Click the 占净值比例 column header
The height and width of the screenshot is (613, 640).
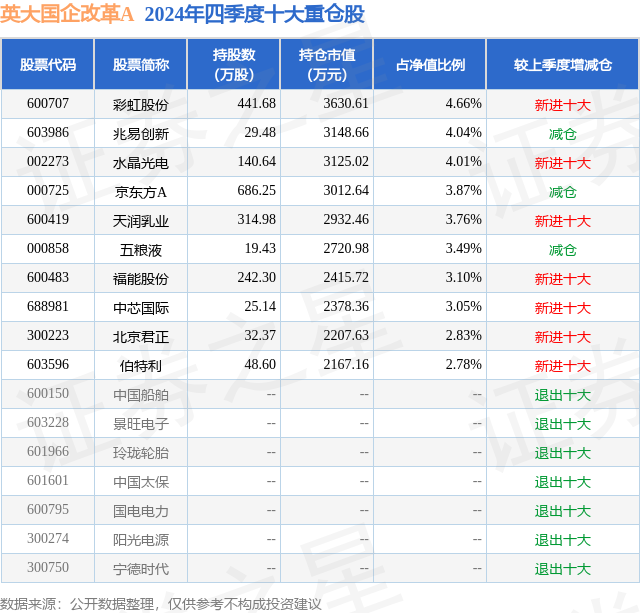[430, 65]
